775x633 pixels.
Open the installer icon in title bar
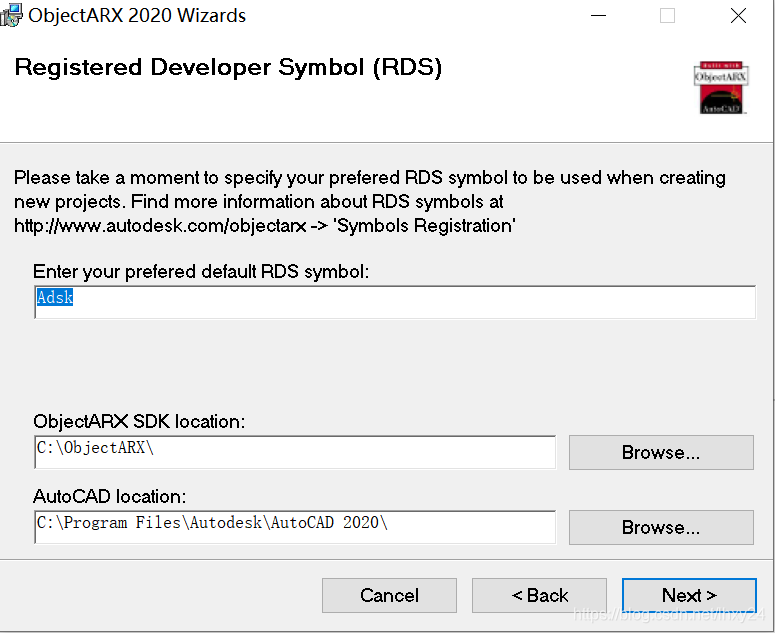pos(11,15)
